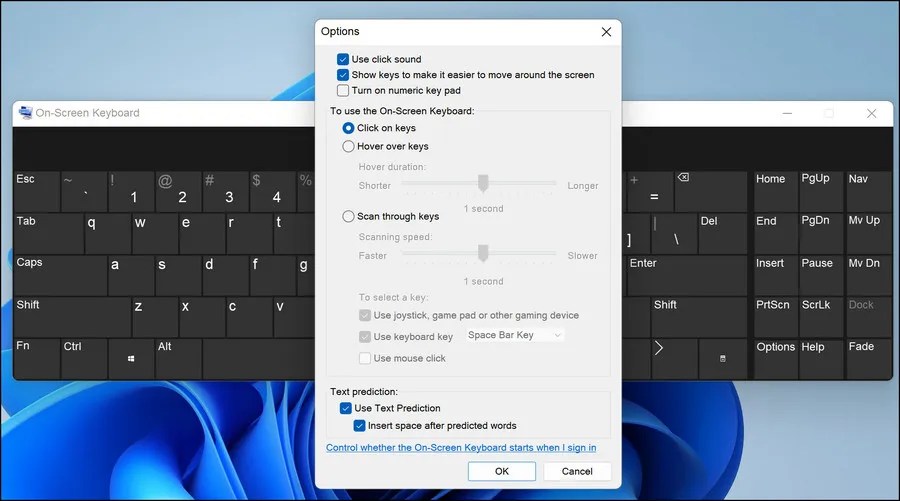
Task: Click the Alt key
Action: click(178, 359)
